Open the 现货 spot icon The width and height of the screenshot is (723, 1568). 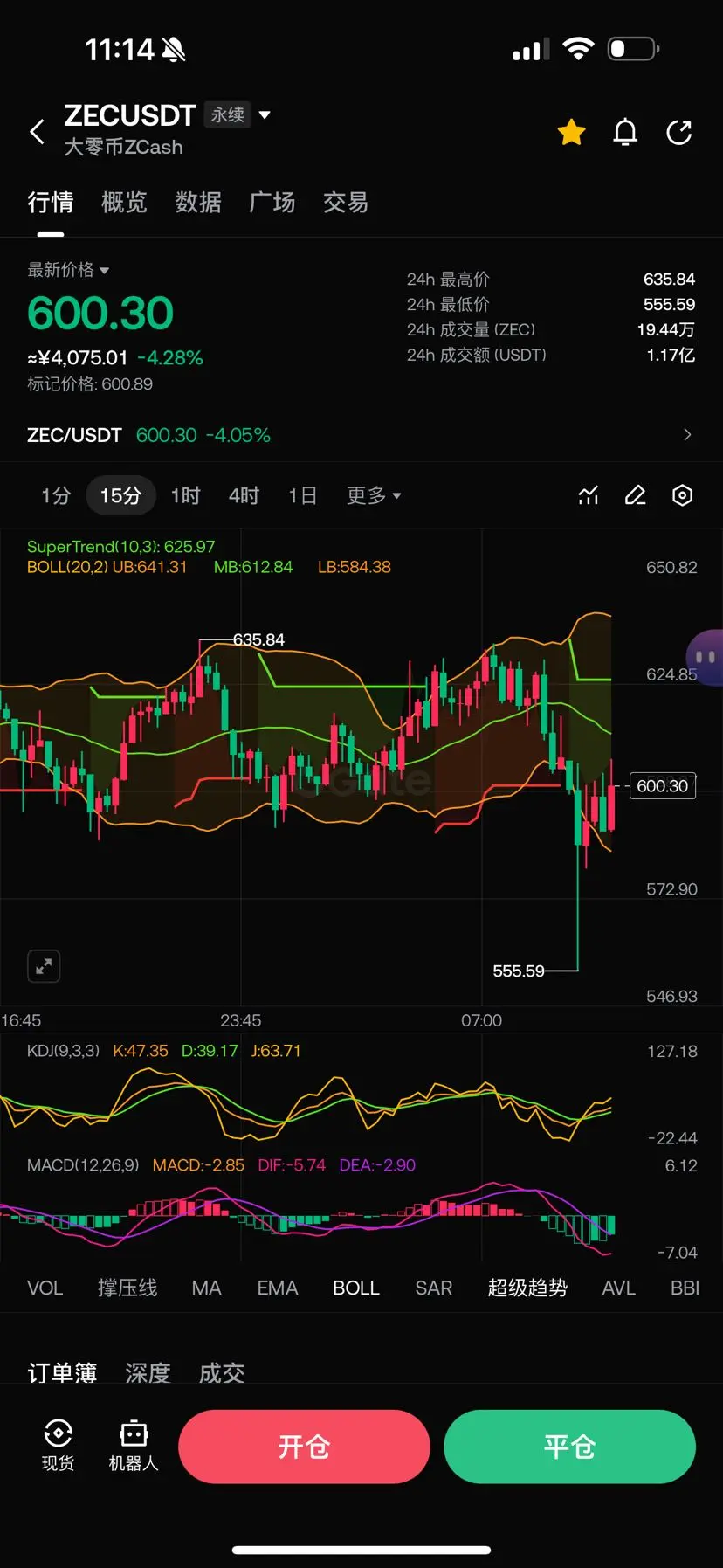59,1446
